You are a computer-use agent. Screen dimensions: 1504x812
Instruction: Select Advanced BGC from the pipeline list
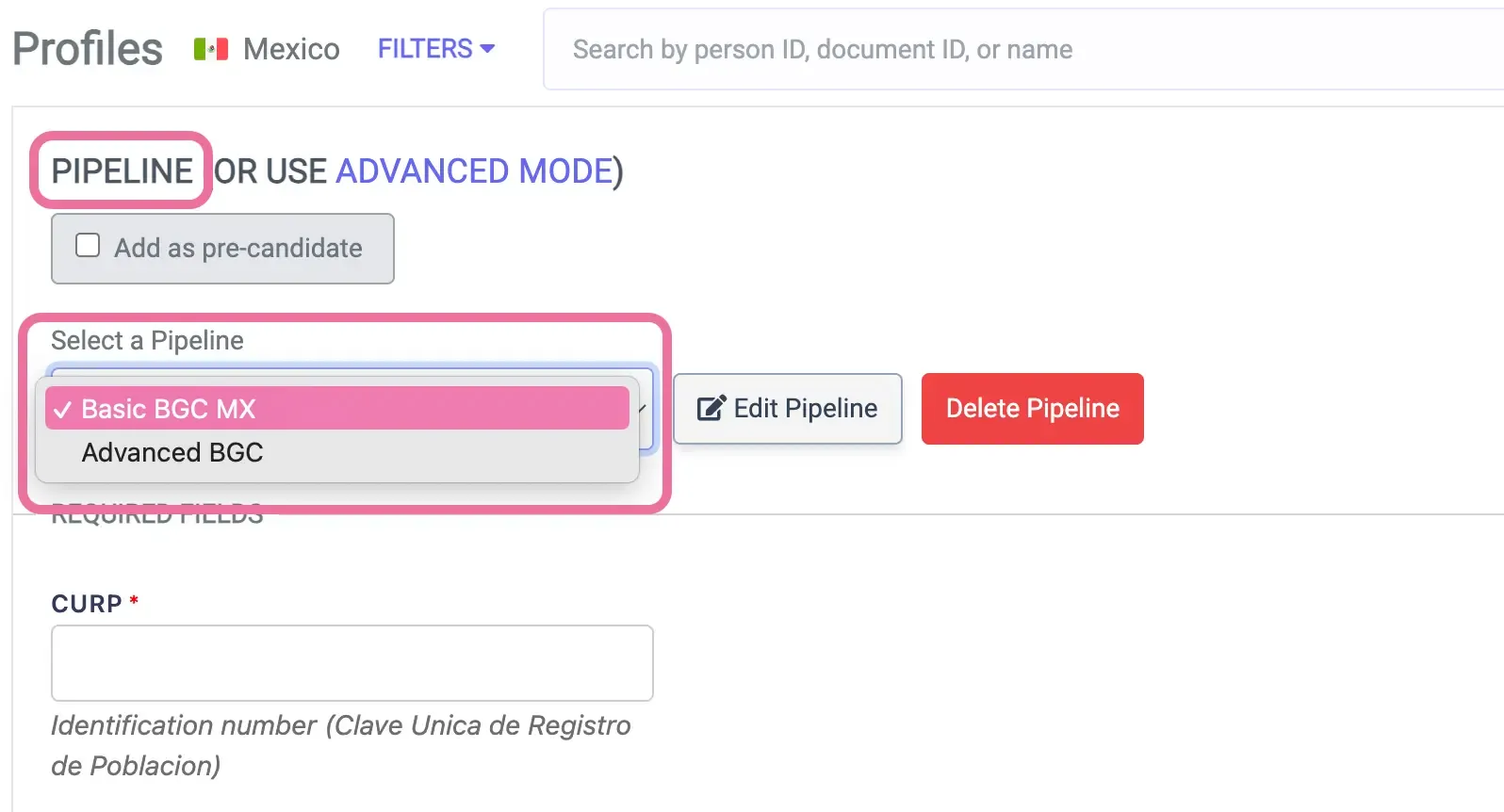172,452
